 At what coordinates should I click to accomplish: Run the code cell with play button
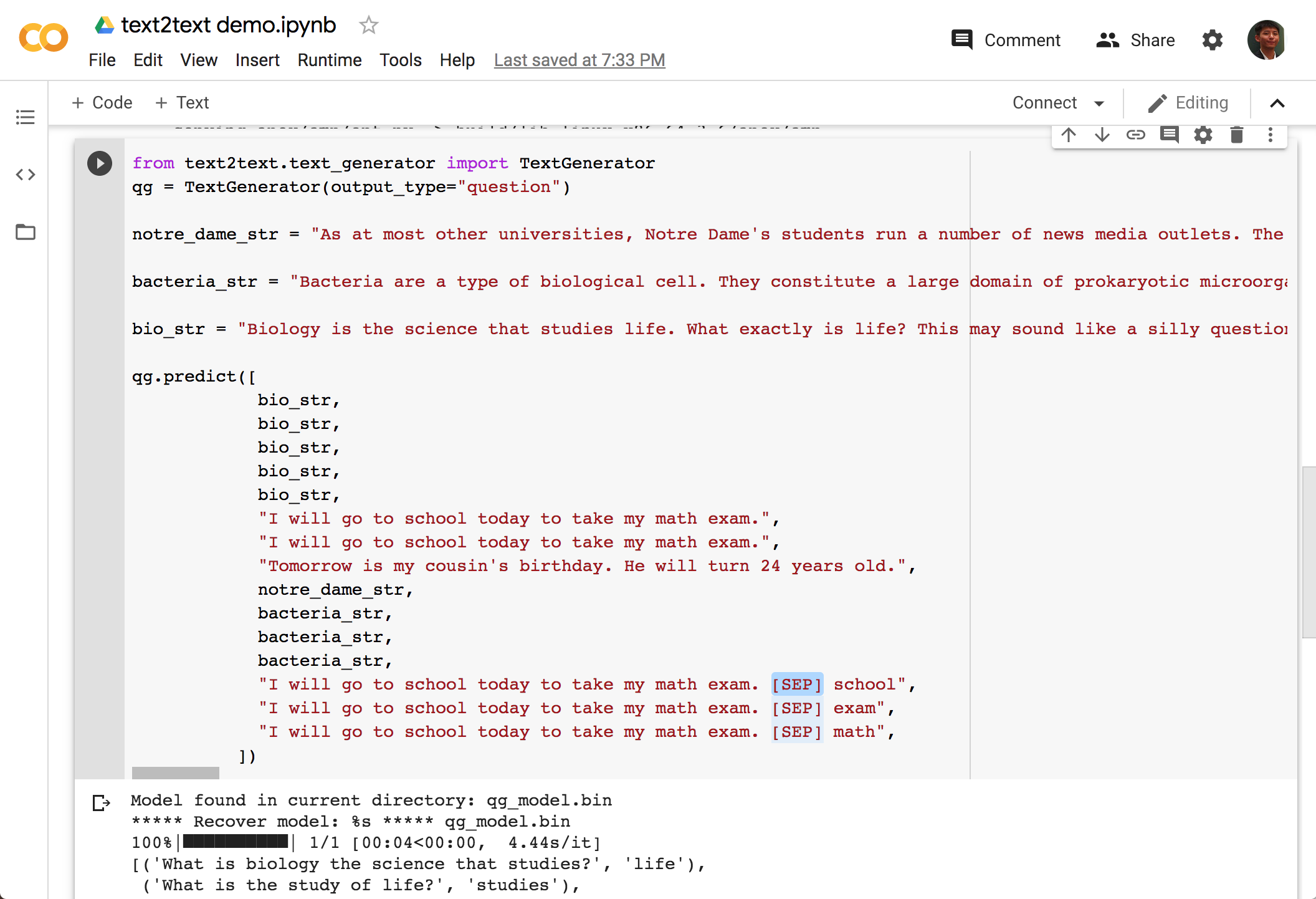point(100,163)
